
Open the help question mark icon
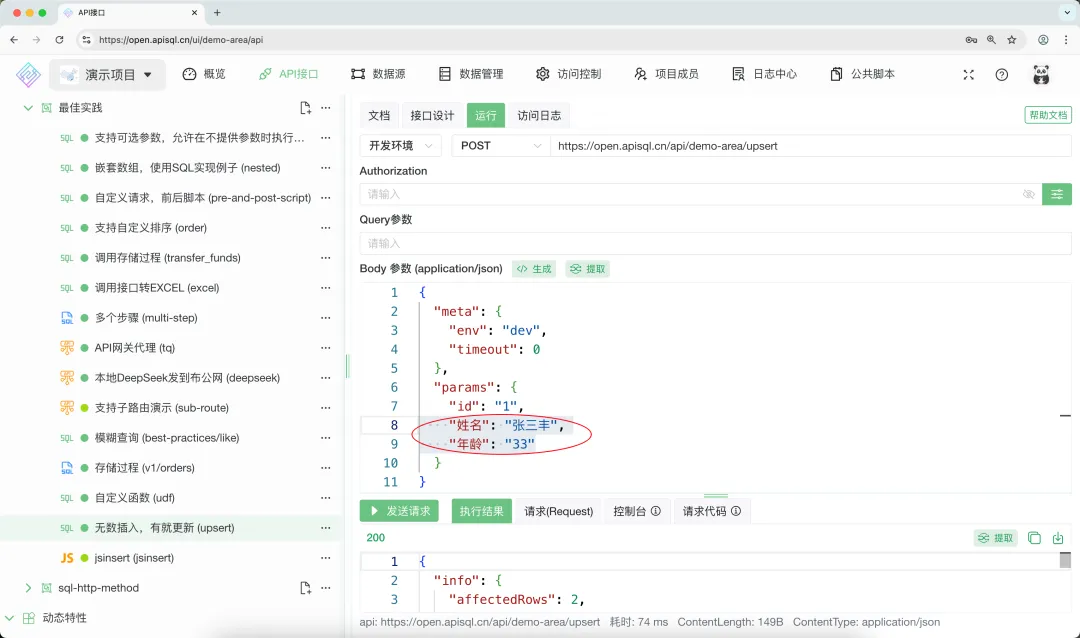click(1002, 74)
